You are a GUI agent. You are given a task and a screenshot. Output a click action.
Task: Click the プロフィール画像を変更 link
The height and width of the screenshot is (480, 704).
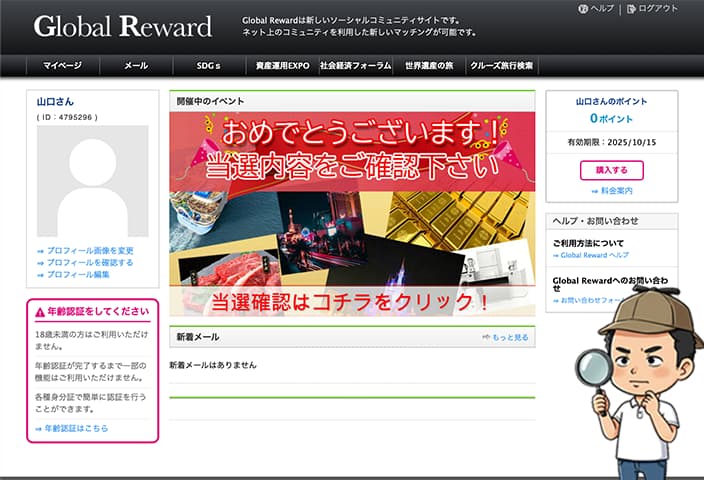click(x=90, y=251)
